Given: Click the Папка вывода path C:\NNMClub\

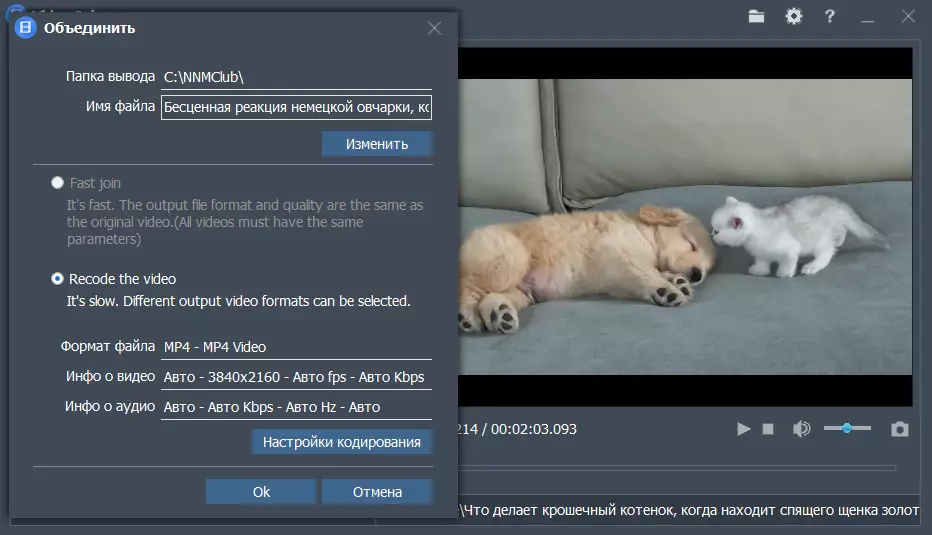Looking at the screenshot, I should [x=296, y=77].
